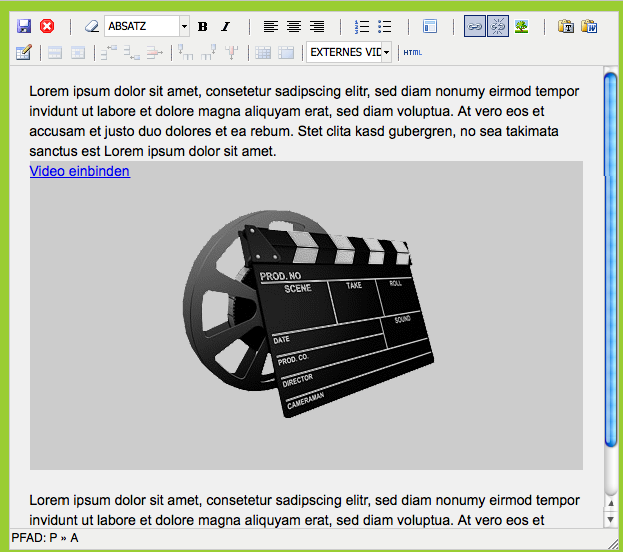Image resolution: width=623 pixels, height=552 pixels.
Task: Click the paste from Word icon
Action: pos(589,27)
